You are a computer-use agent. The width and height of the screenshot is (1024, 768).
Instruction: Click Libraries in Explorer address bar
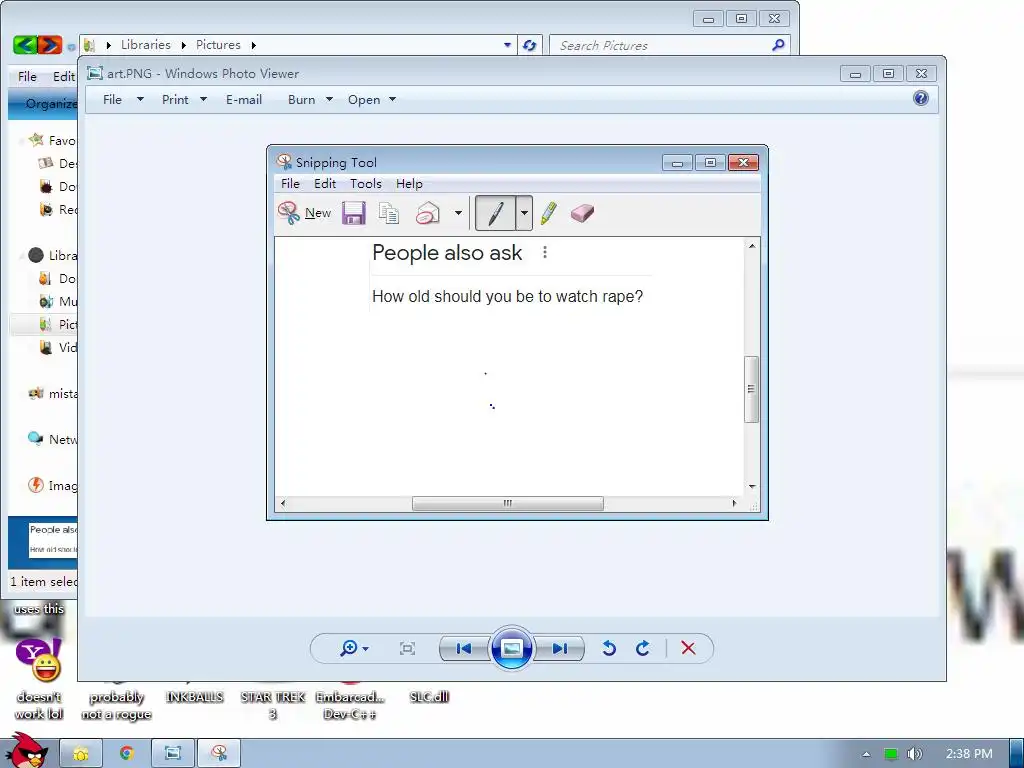(x=146, y=44)
